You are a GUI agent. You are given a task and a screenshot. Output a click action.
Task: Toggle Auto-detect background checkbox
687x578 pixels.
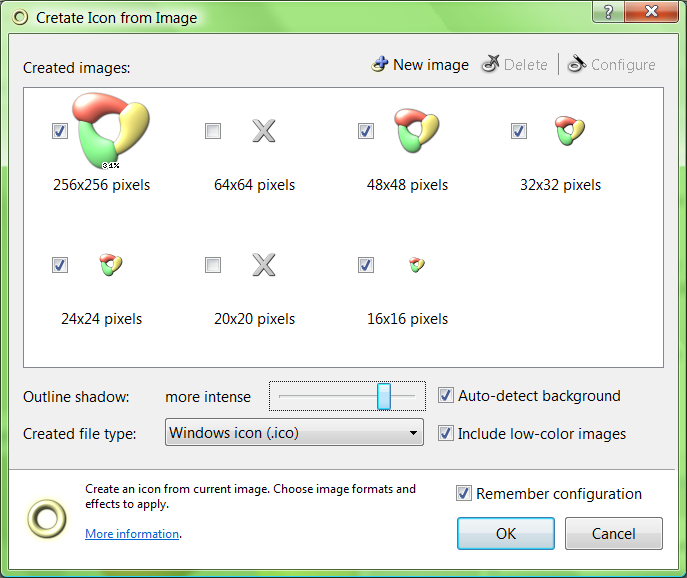(446, 395)
